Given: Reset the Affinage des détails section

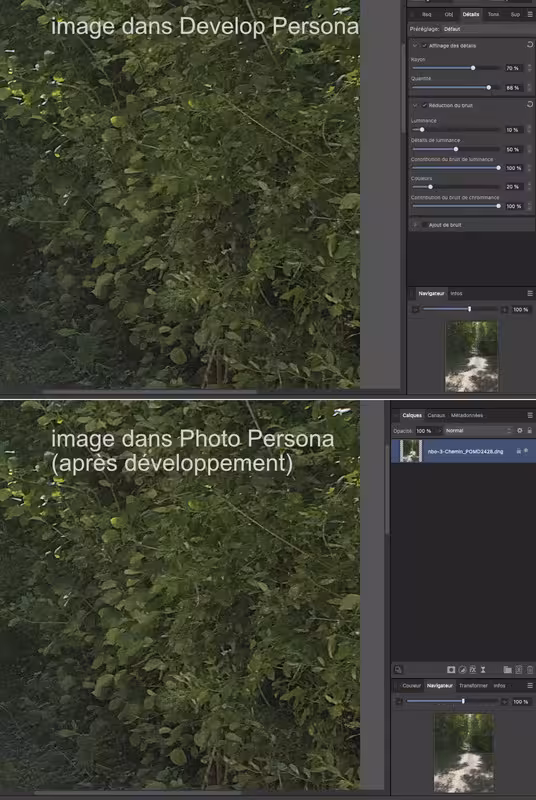Looking at the screenshot, I should (x=530, y=45).
